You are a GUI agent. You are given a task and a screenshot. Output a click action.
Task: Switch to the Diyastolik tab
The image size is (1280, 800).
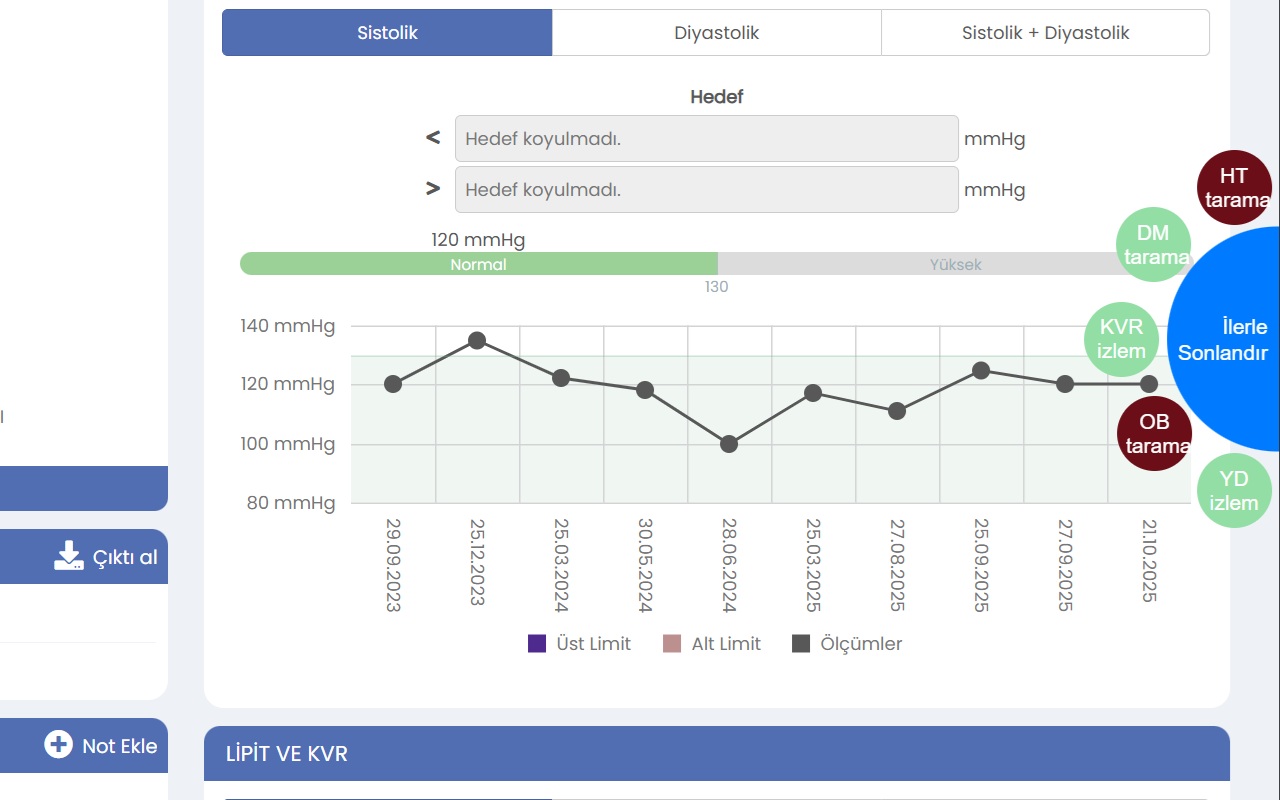[x=716, y=33]
